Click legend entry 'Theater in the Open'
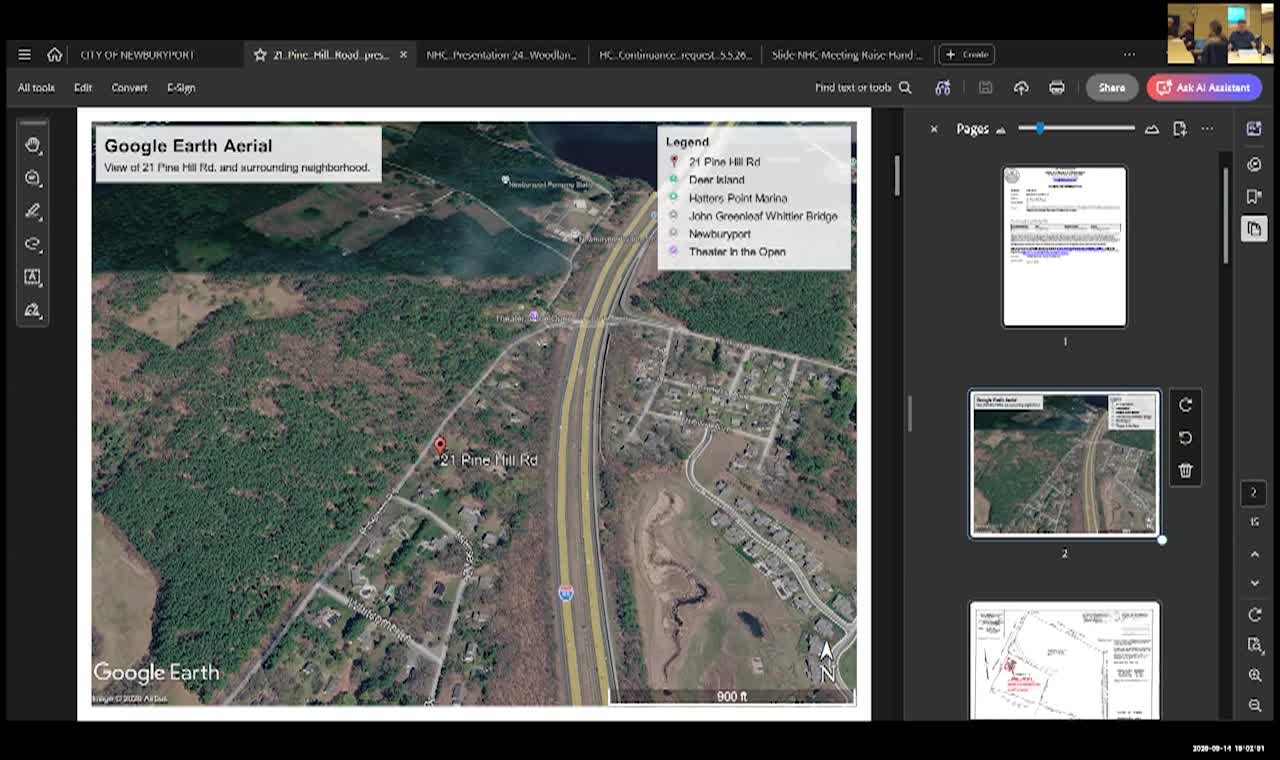Screen dimensions: 1280x760 click(x=737, y=252)
